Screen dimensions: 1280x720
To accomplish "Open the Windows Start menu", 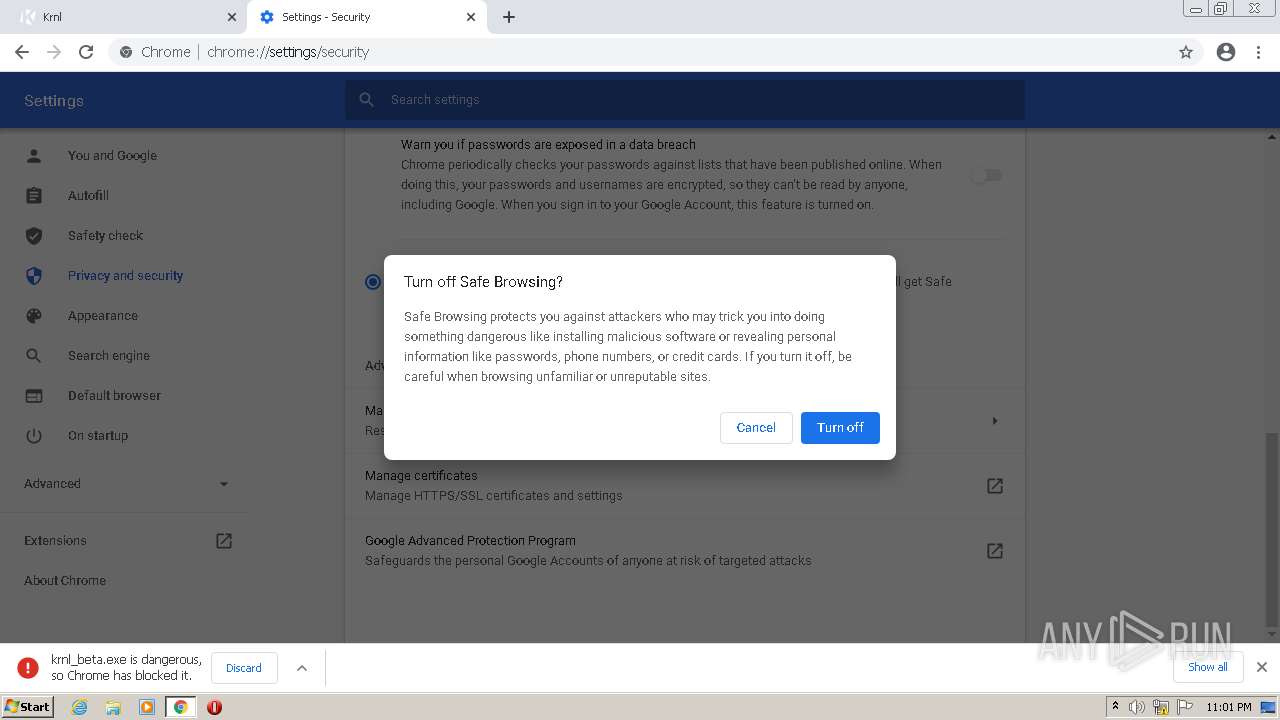I will coord(28,707).
